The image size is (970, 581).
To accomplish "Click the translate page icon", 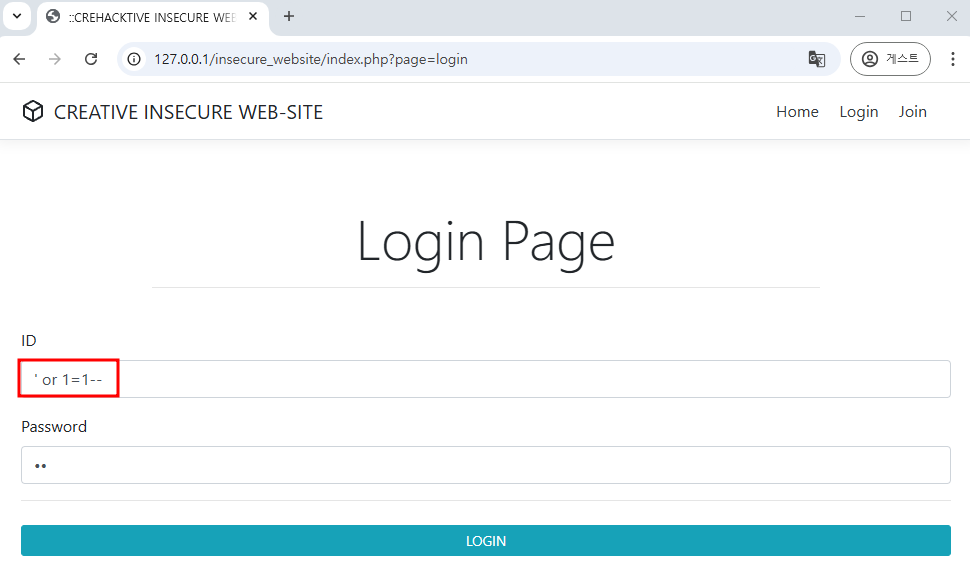I will tap(817, 59).
